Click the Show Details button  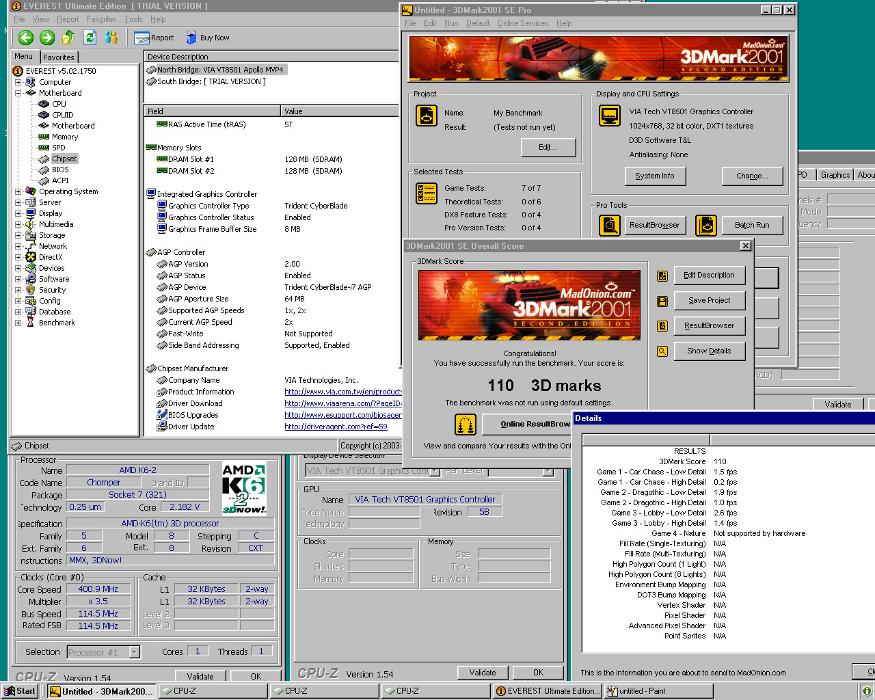709,351
